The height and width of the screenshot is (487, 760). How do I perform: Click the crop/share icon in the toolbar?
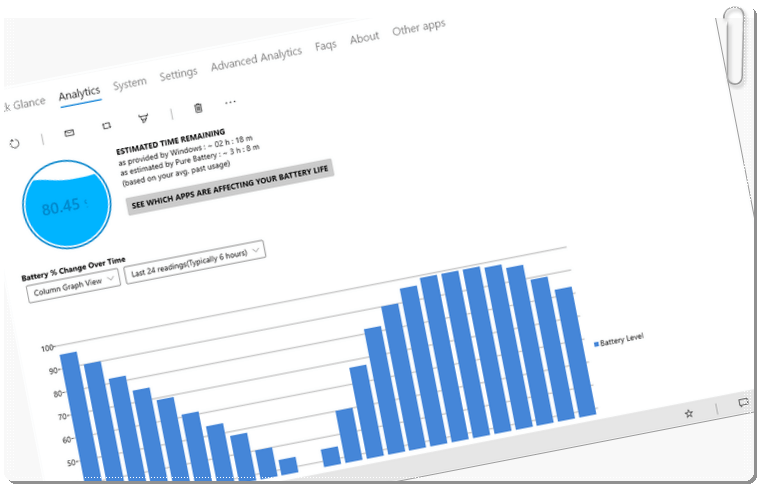pyautogui.click(x=107, y=126)
